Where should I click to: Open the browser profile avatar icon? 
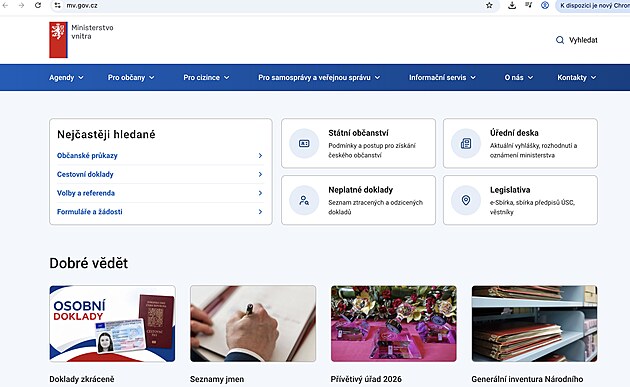pos(545,5)
